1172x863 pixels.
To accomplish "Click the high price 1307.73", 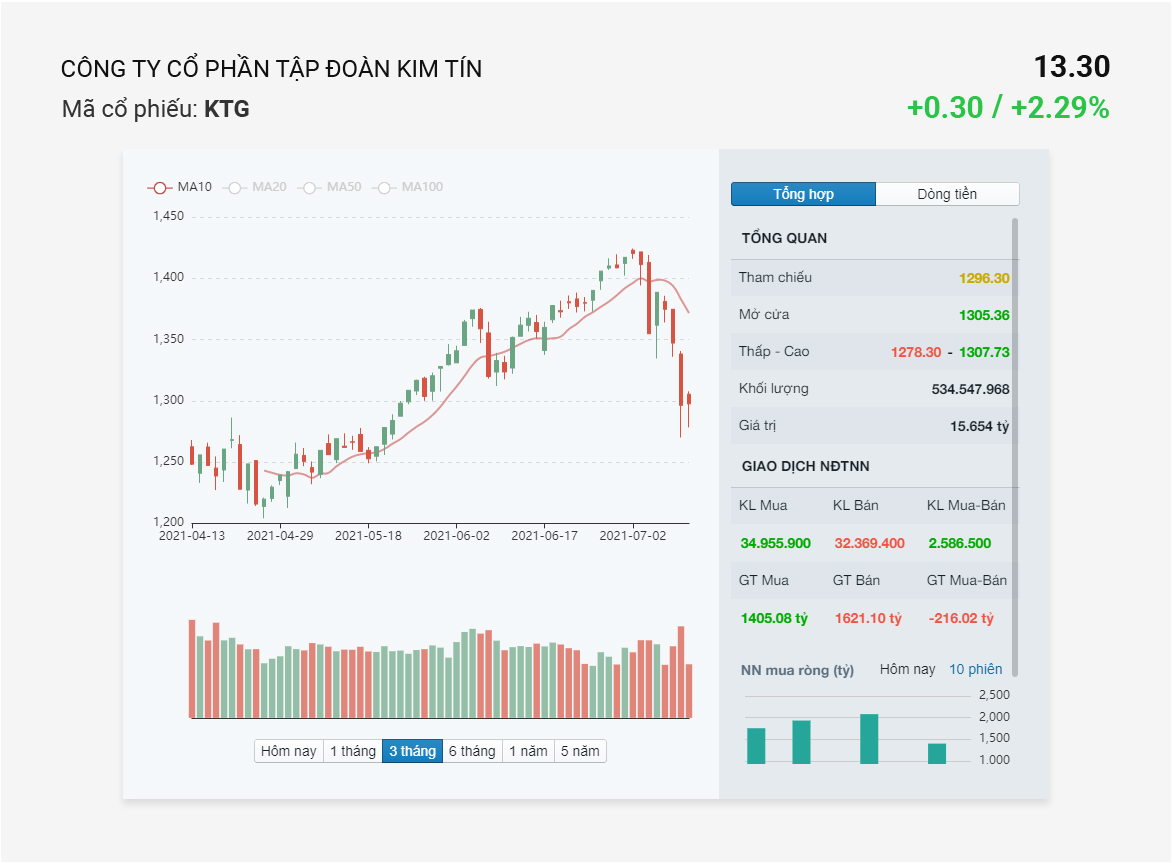I will point(984,352).
